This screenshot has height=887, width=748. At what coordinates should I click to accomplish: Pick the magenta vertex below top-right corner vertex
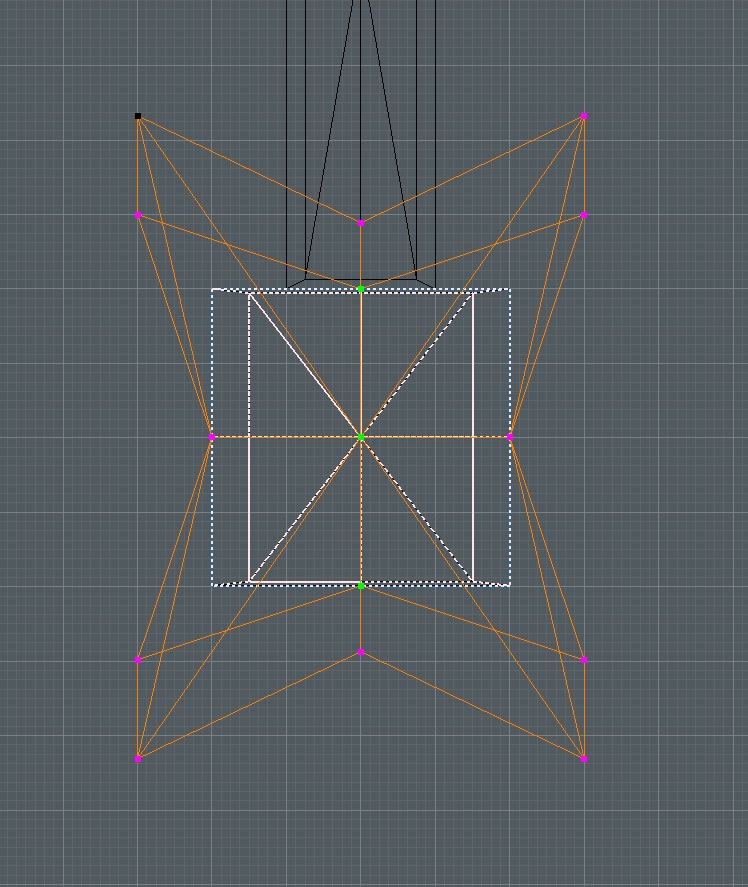(x=584, y=215)
